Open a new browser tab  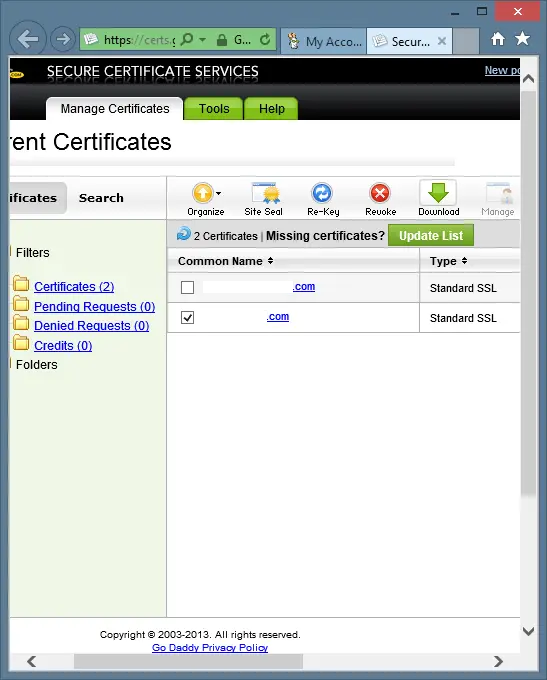[x=465, y=41]
